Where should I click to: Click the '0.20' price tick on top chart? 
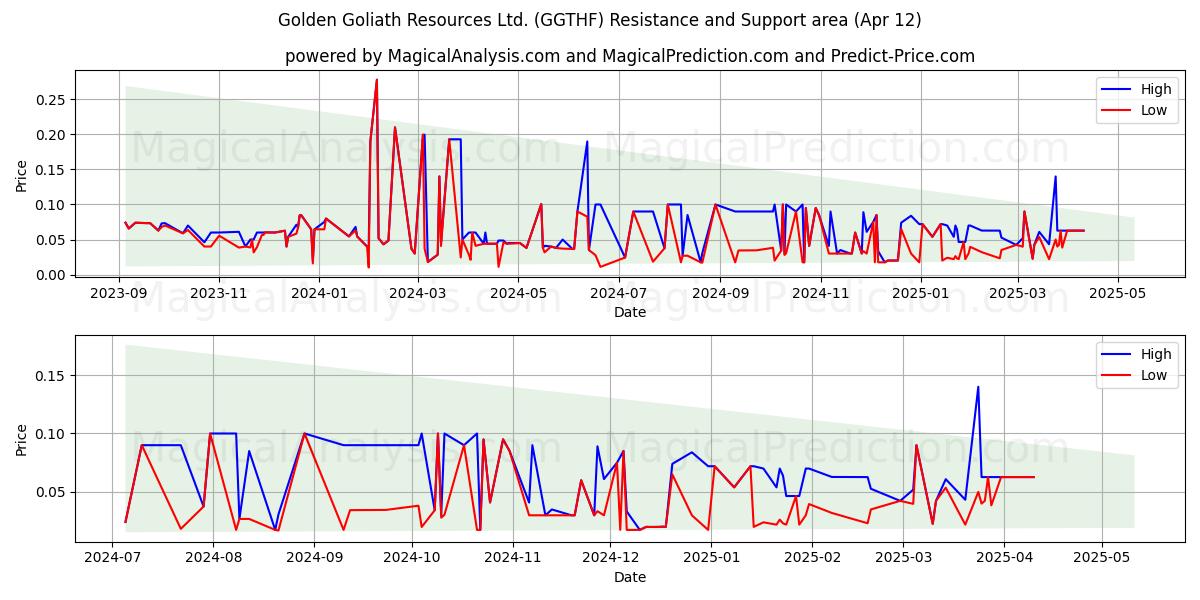click(52, 135)
